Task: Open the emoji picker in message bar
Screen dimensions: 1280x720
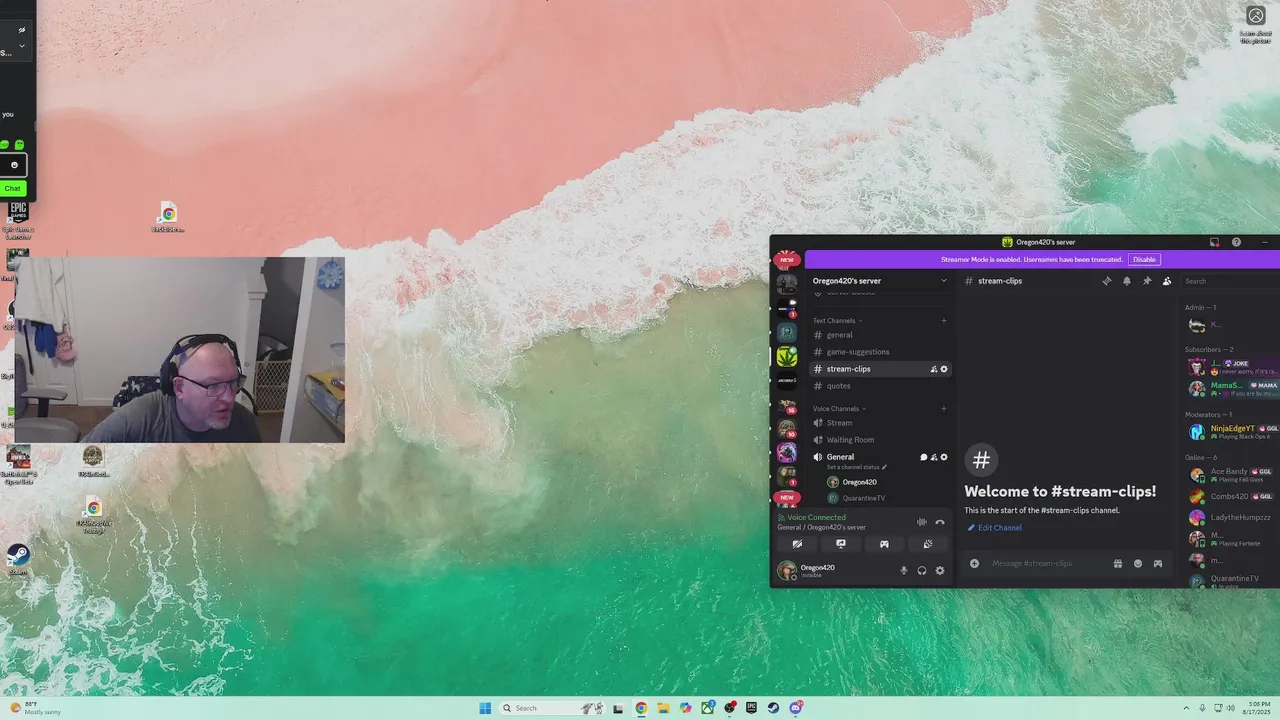Action: click(x=1138, y=564)
